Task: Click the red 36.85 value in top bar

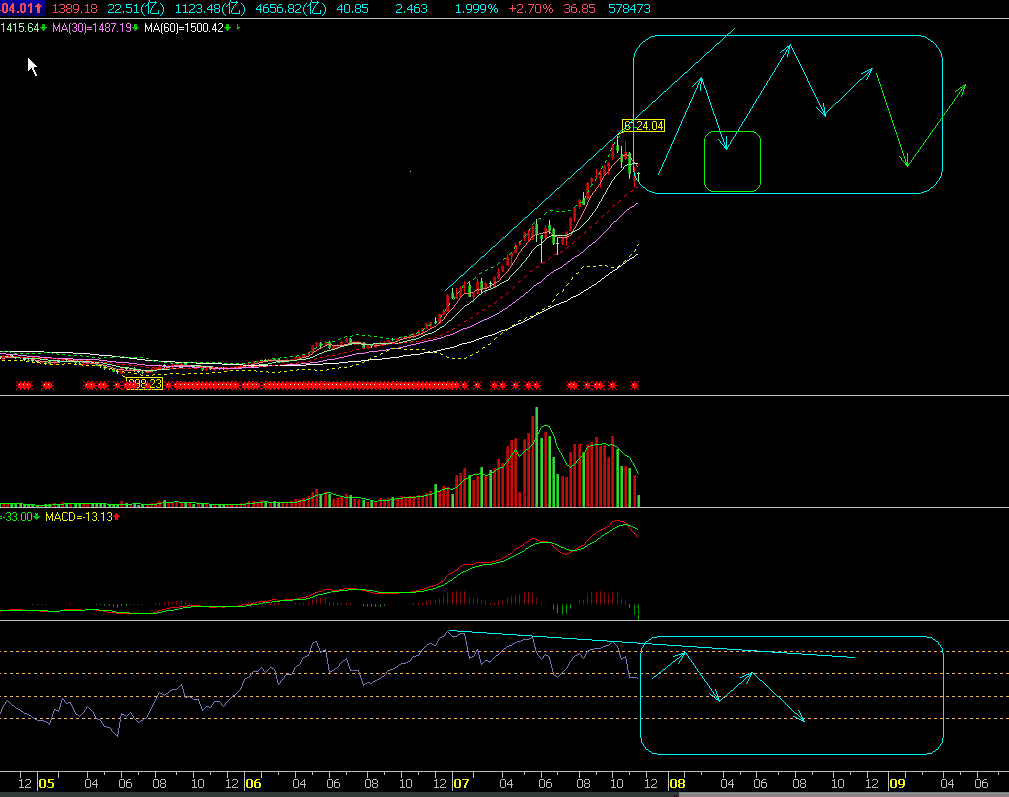Action: click(579, 9)
